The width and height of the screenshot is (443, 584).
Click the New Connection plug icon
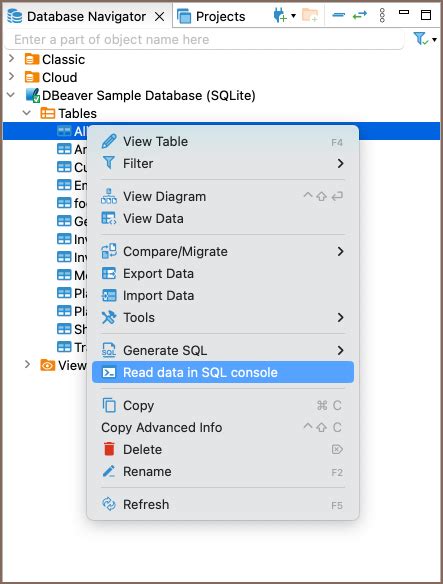point(280,16)
